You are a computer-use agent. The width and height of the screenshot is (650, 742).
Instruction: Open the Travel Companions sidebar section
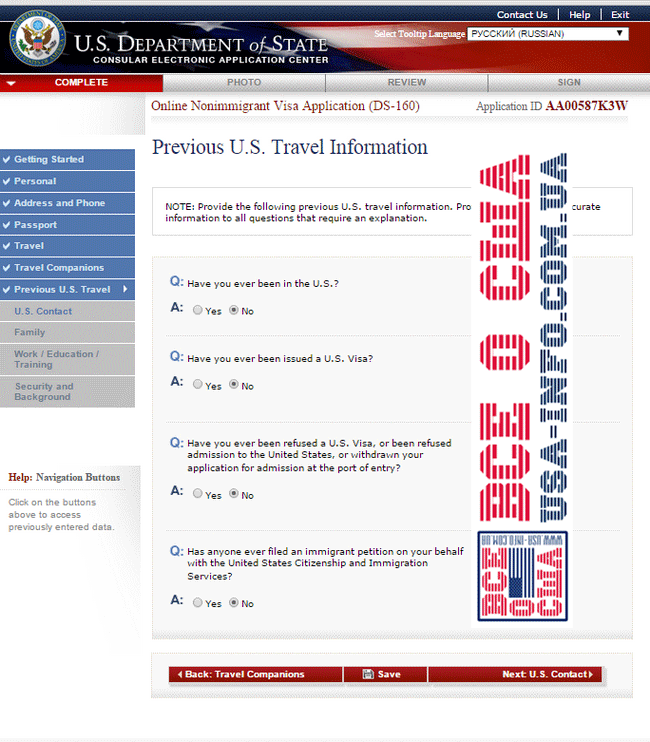coord(67,268)
